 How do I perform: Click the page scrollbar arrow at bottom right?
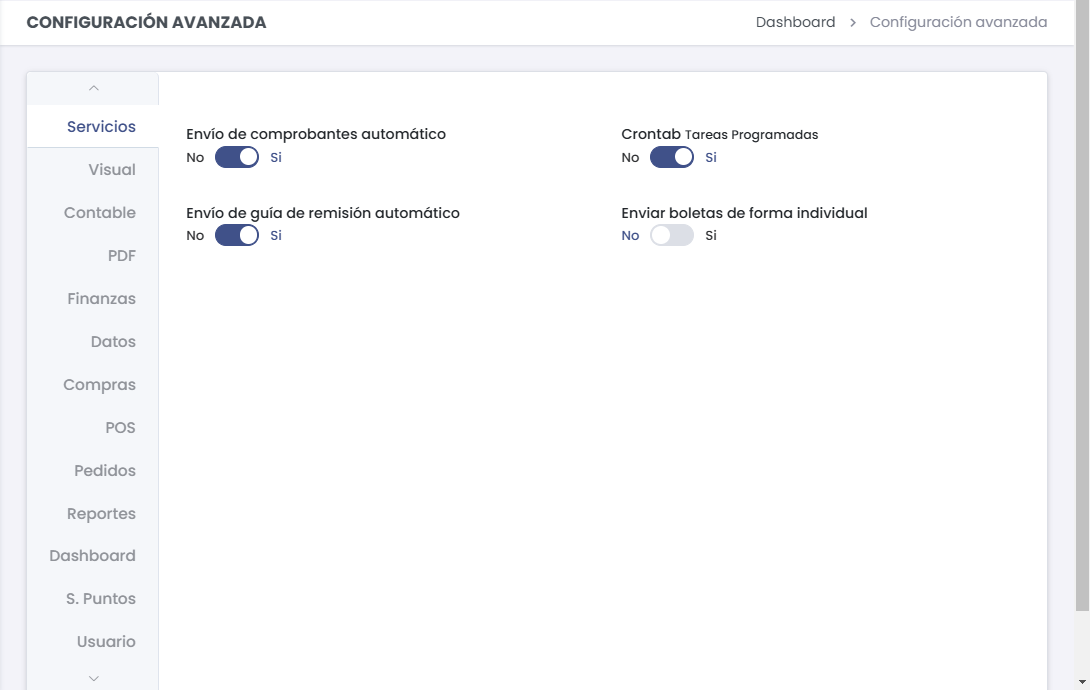[1083, 683]
